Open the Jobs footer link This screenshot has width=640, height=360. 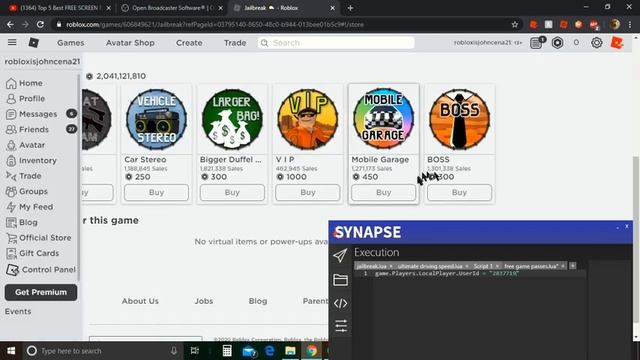(x=204, y=301)
